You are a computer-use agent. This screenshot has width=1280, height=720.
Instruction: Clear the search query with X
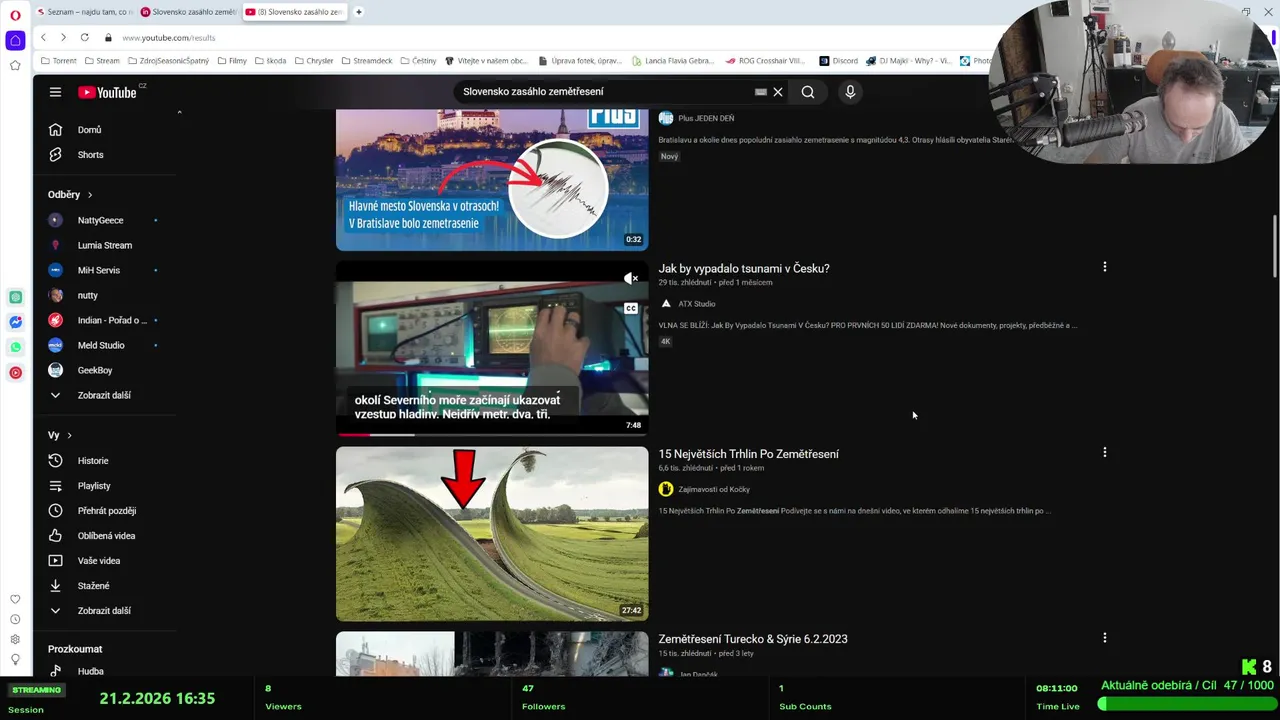click(778, 92)
